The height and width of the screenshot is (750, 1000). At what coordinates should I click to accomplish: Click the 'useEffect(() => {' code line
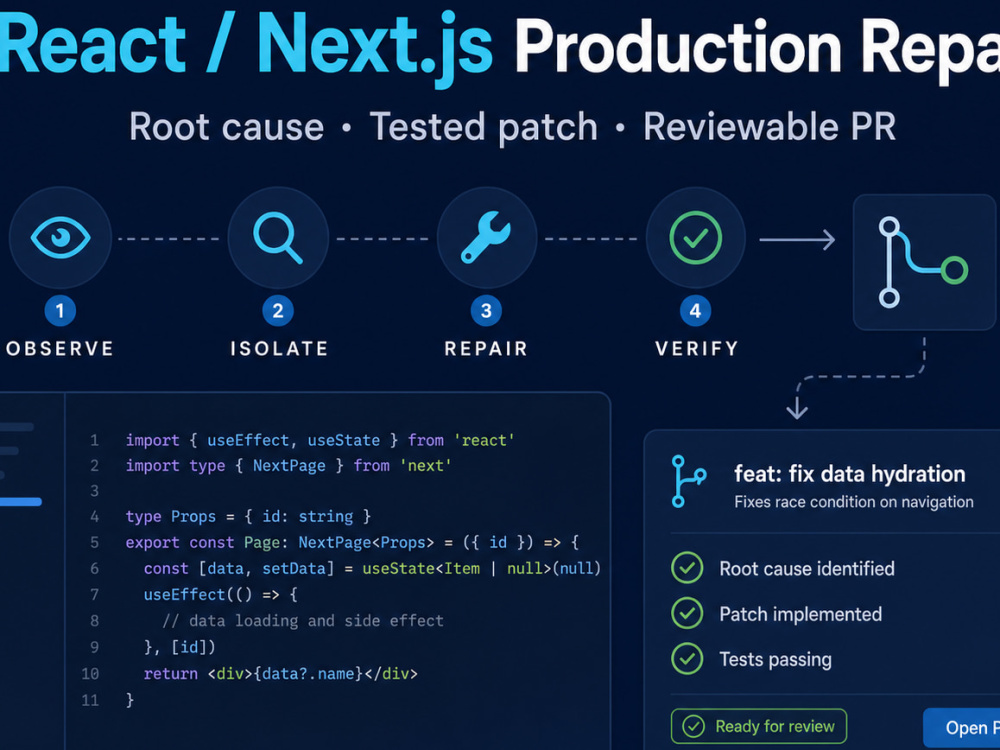[221, 594]
